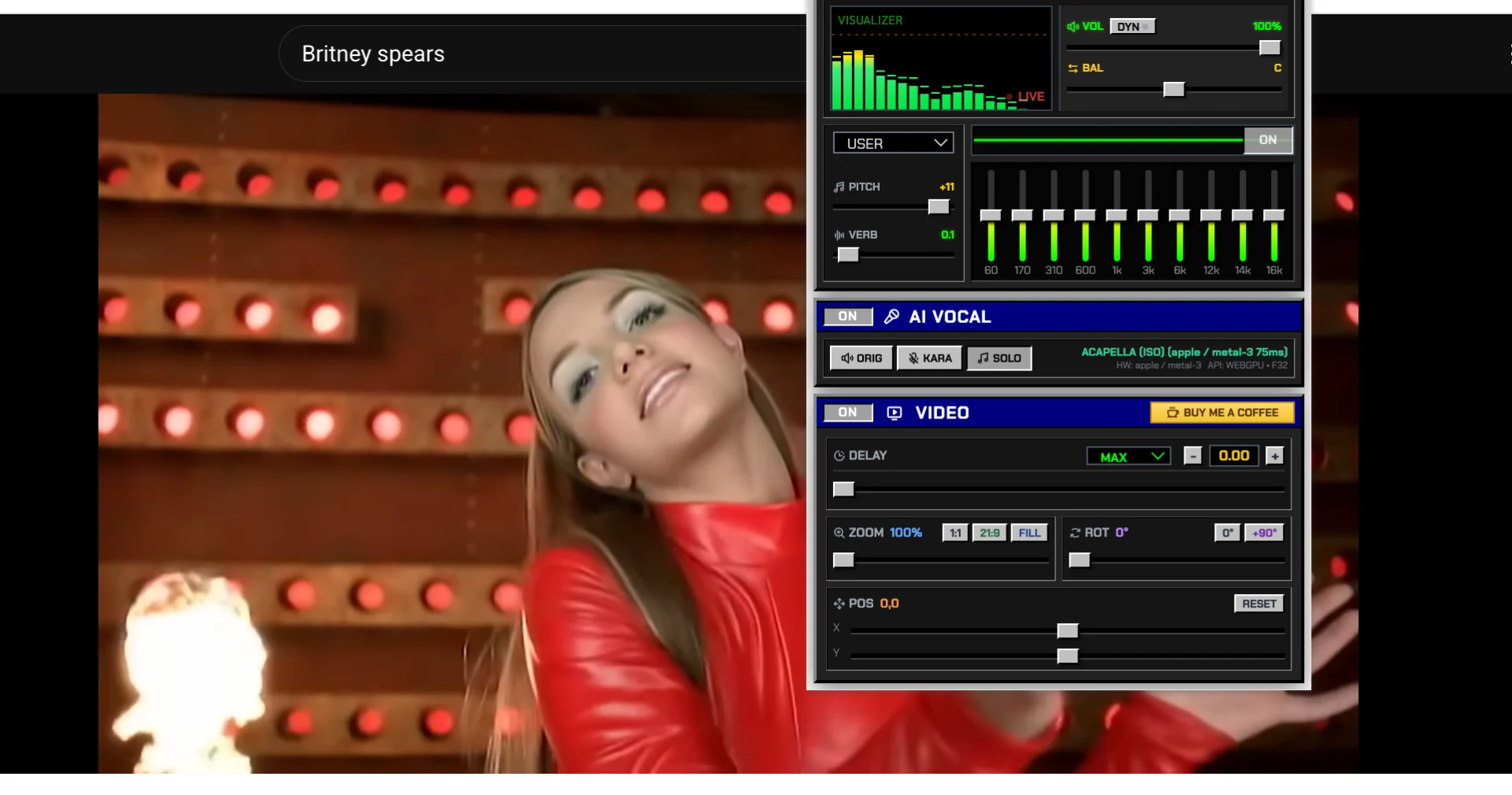Click the rotation slider handle
Viewport: 1512px width, 795px height.
[x=1080, y=561]
